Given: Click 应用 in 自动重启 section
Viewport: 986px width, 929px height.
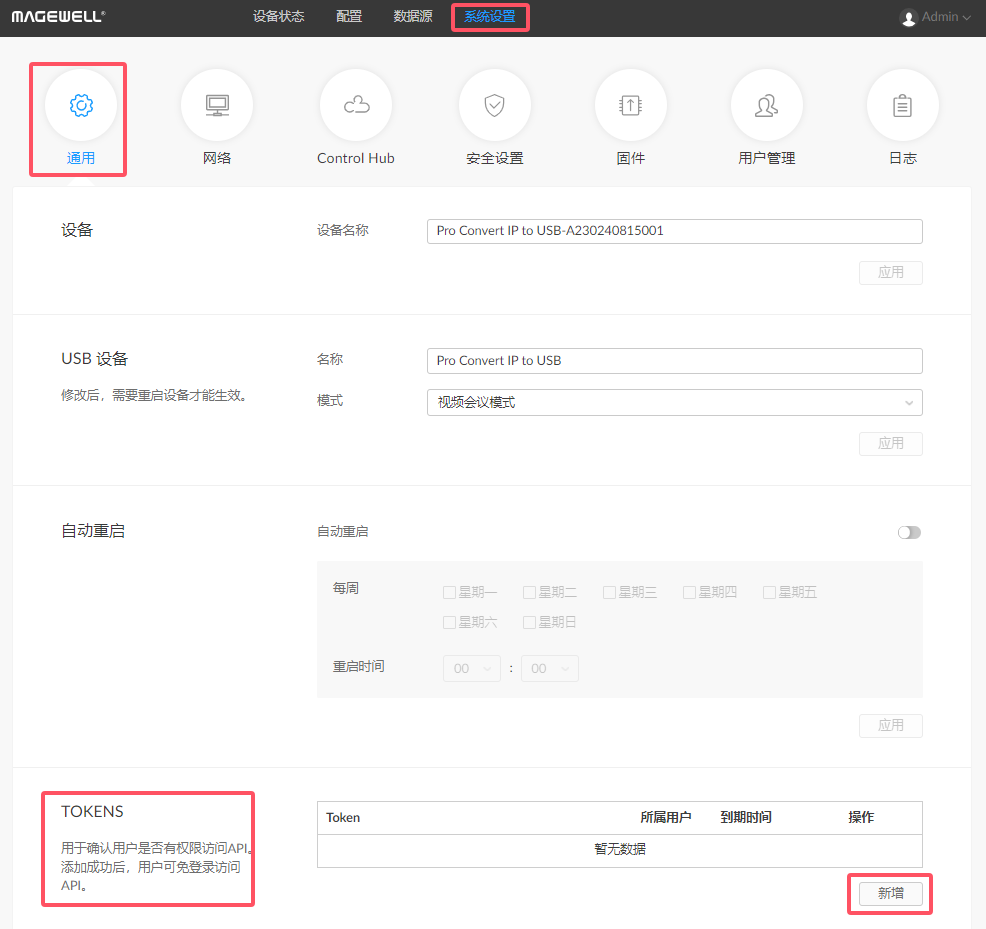Looking at the screenshot, I should [x=890, y=725].
